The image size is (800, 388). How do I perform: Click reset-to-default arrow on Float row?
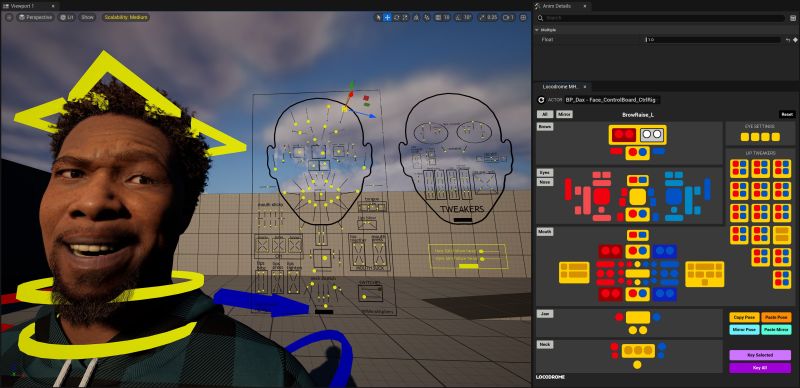(x=788, y=39)
